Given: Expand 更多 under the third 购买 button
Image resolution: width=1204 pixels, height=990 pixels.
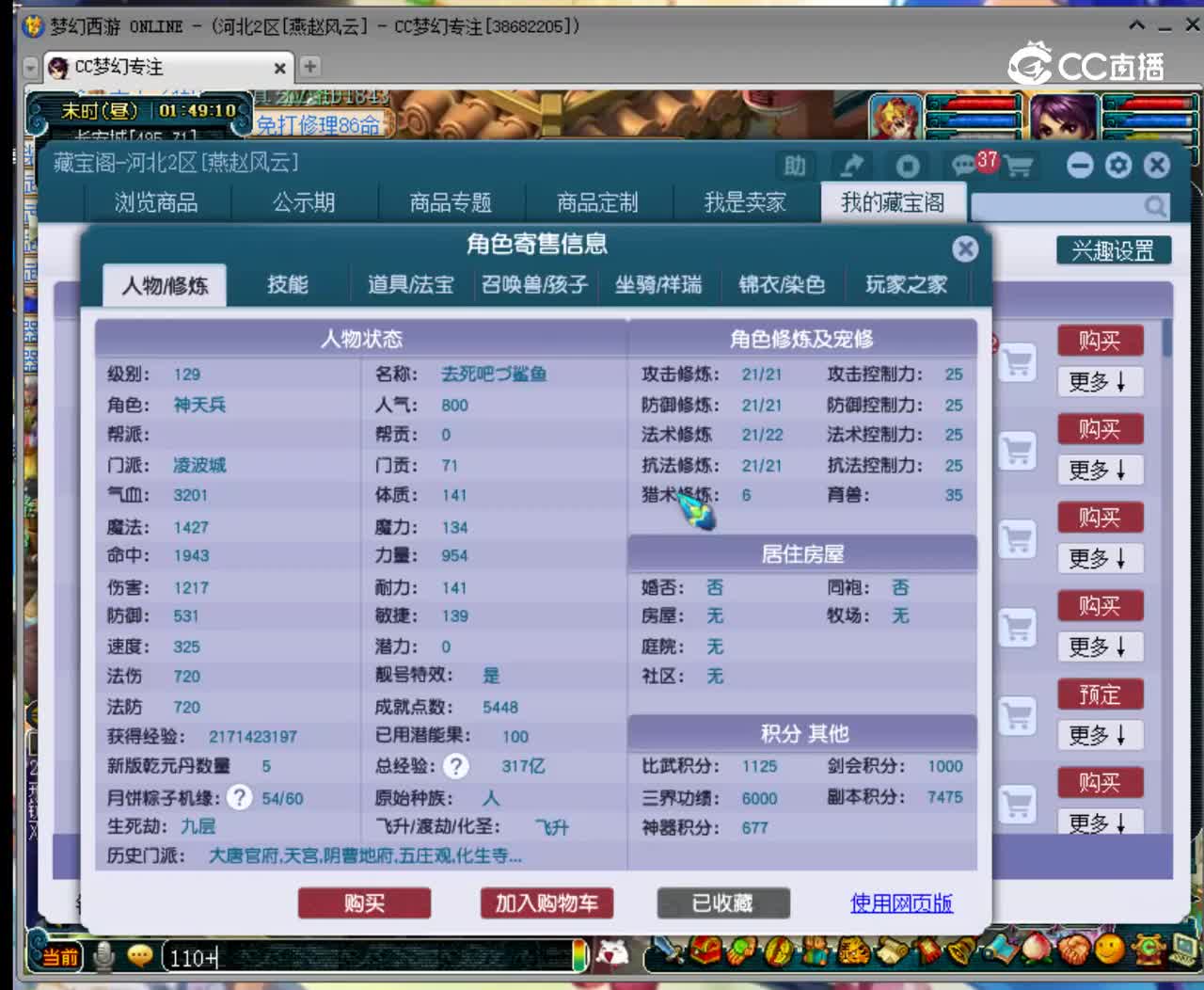Looking at the screenshot, I should pos(1099,558).
